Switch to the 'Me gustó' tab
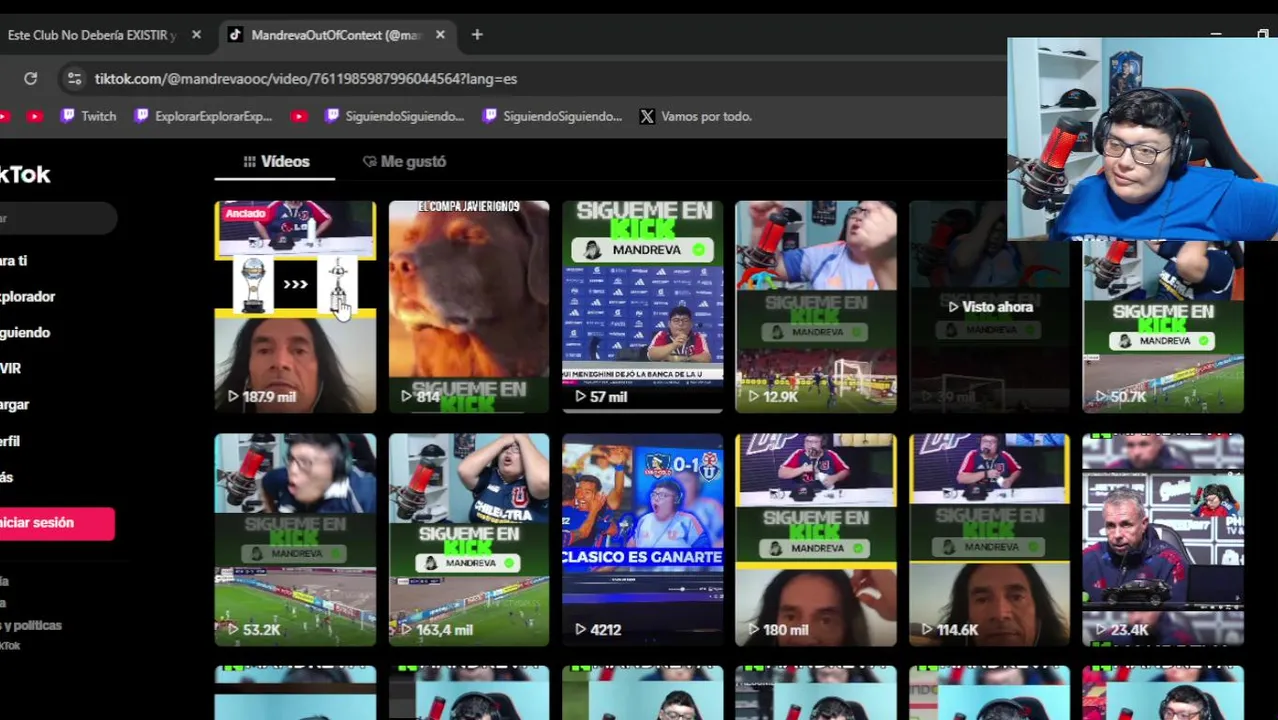 point(405,161)
